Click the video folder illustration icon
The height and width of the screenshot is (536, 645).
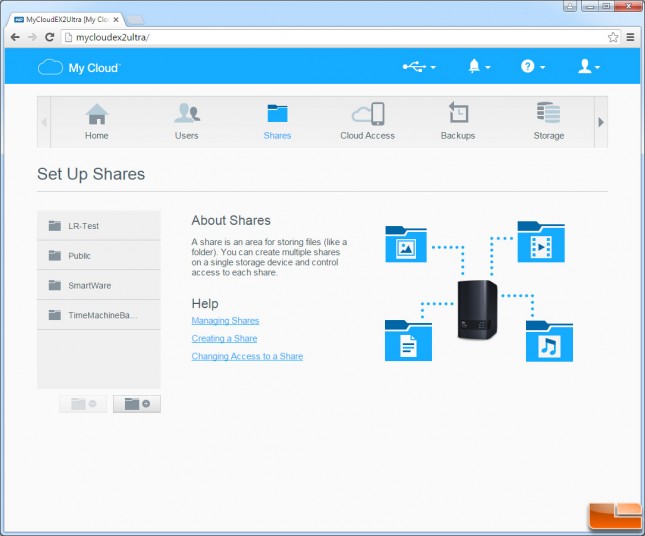pyautogui.click(x=541, y=241)
